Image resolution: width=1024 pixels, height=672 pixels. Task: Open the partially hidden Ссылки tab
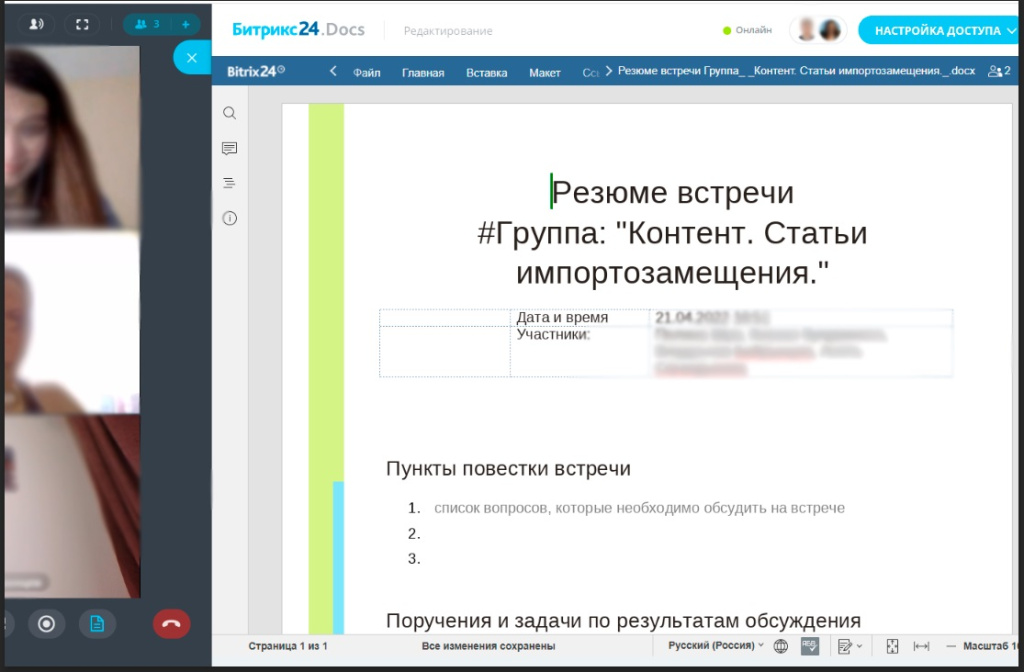(590, 72)
